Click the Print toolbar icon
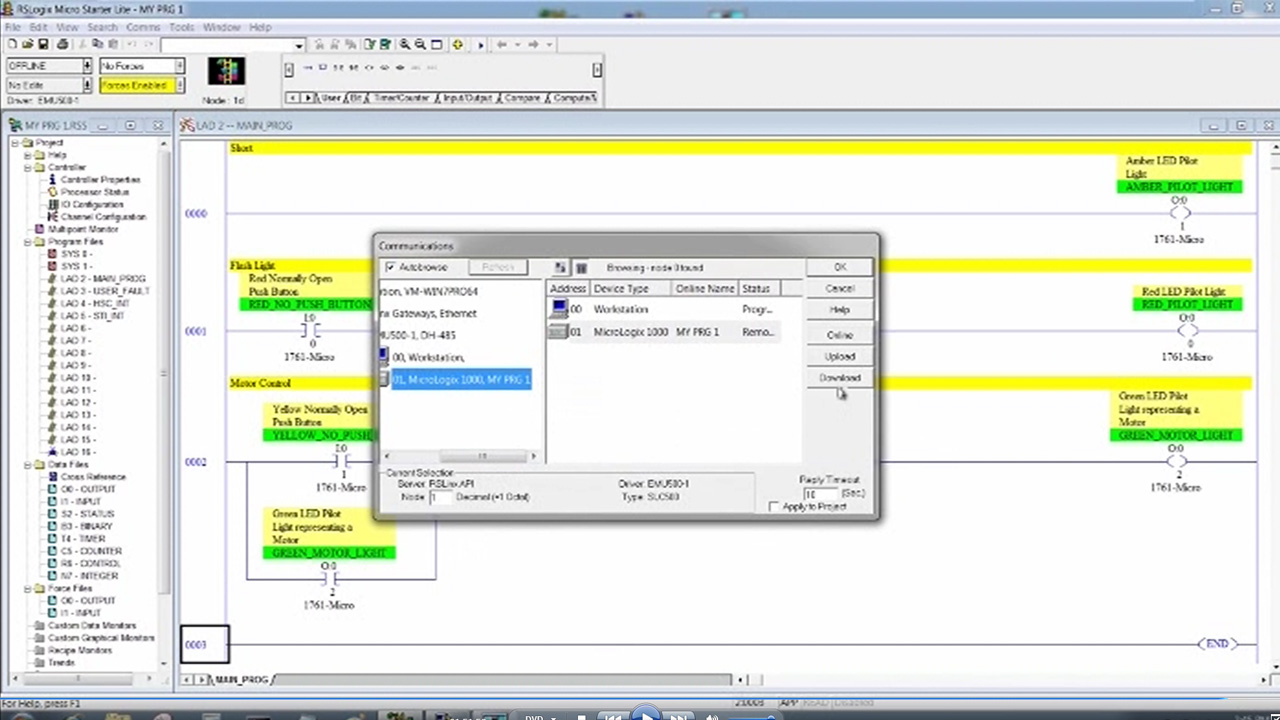The height and width of the screenshot is (720, 1280). pos(62,45)
